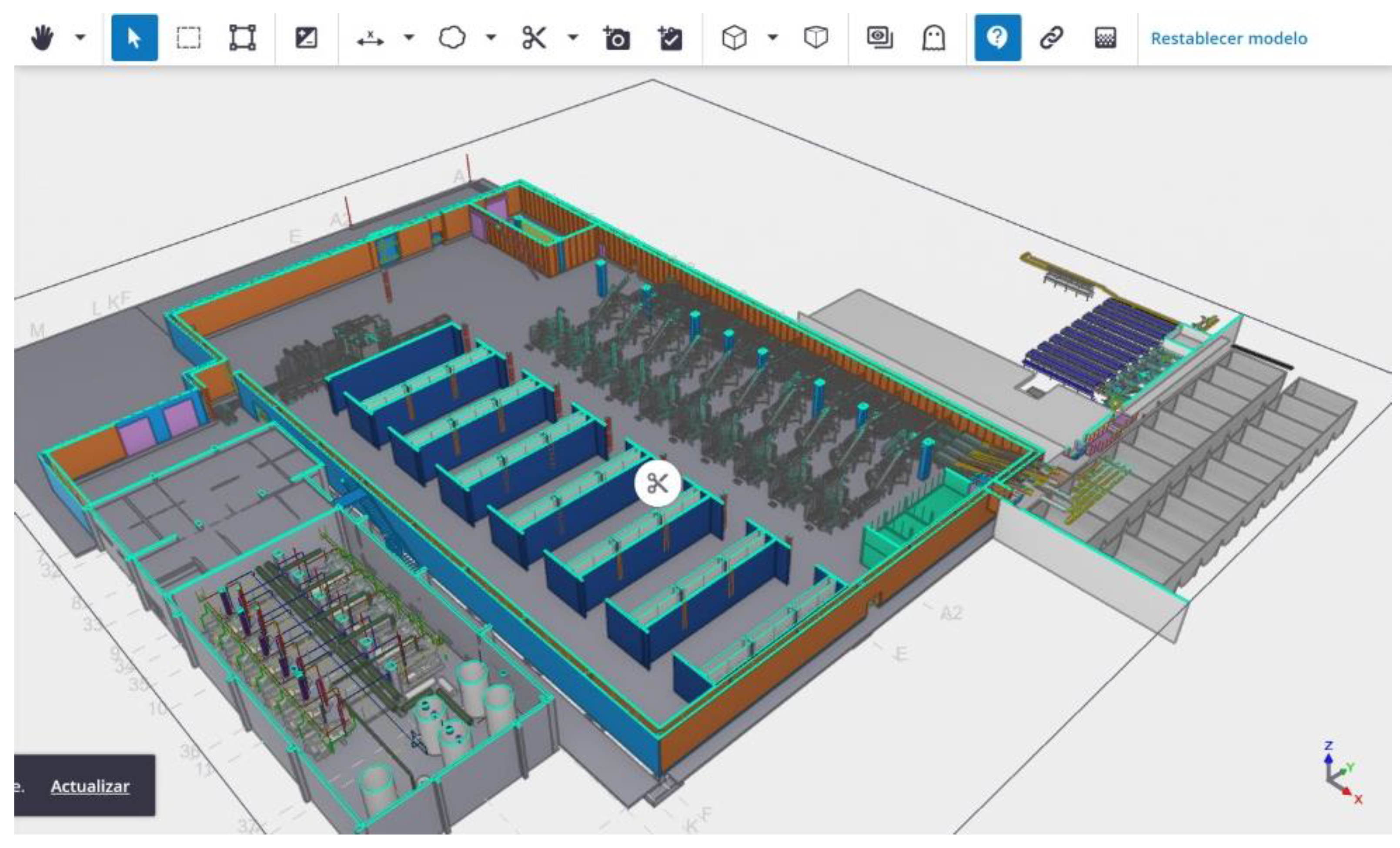Viewport: 1400px width, 848px height.
Task: Select the measure distance tool
Action: point(370,39)
